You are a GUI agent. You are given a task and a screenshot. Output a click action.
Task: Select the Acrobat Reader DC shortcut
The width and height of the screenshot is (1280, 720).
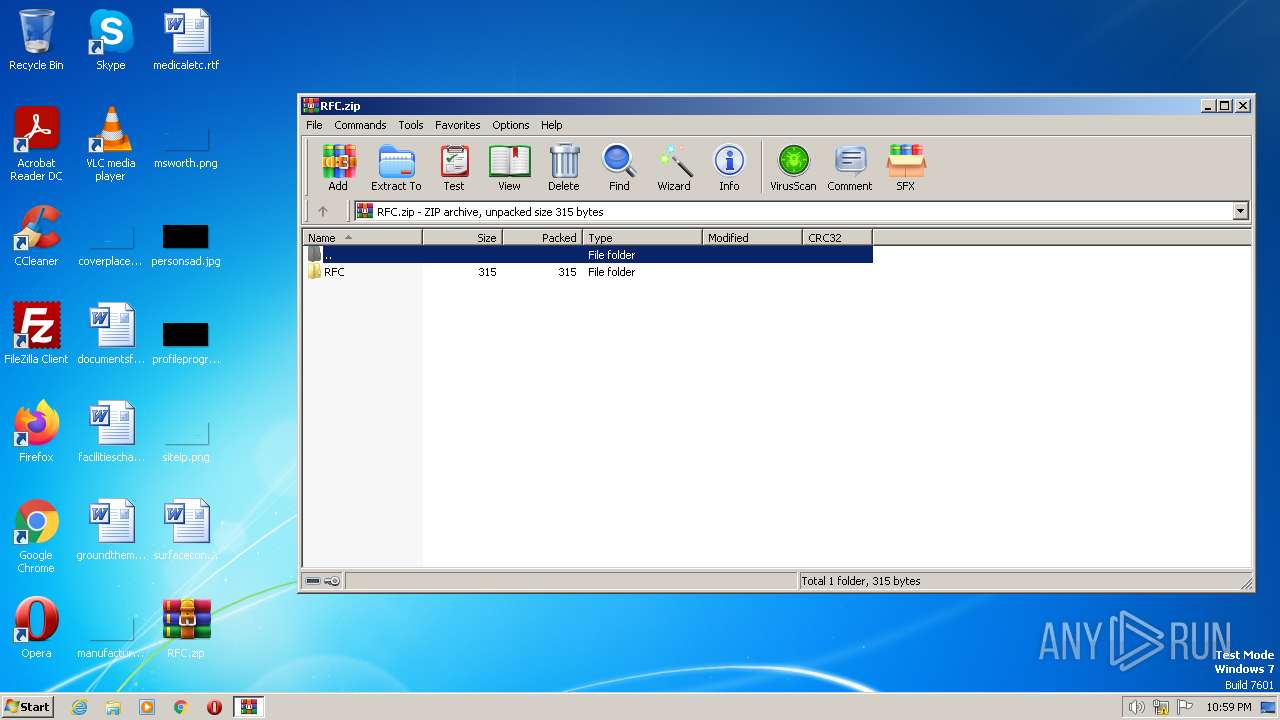(x=36, y=144)
